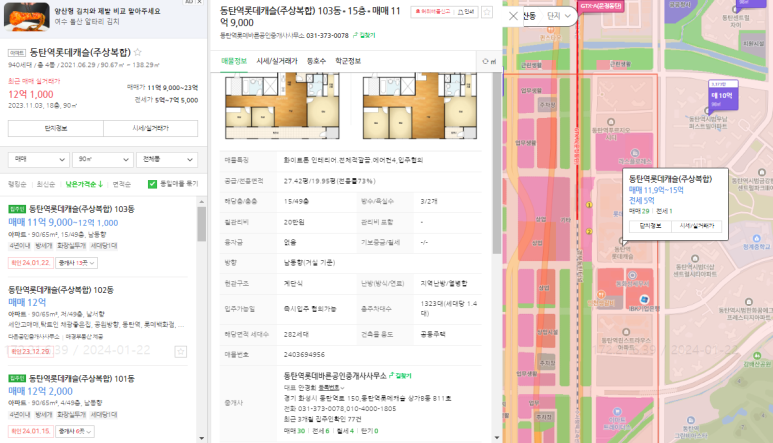
Task: Switch to the 시세/실거래가 tab
Action: [x=277, y=61]
